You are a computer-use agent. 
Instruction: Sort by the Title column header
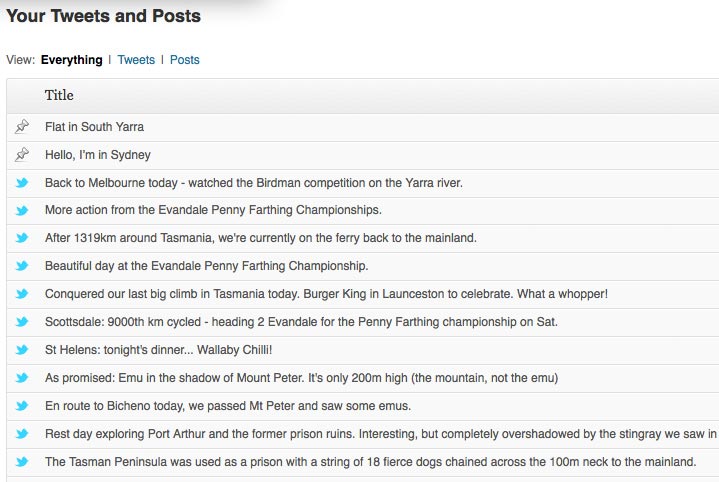(59, 96)
